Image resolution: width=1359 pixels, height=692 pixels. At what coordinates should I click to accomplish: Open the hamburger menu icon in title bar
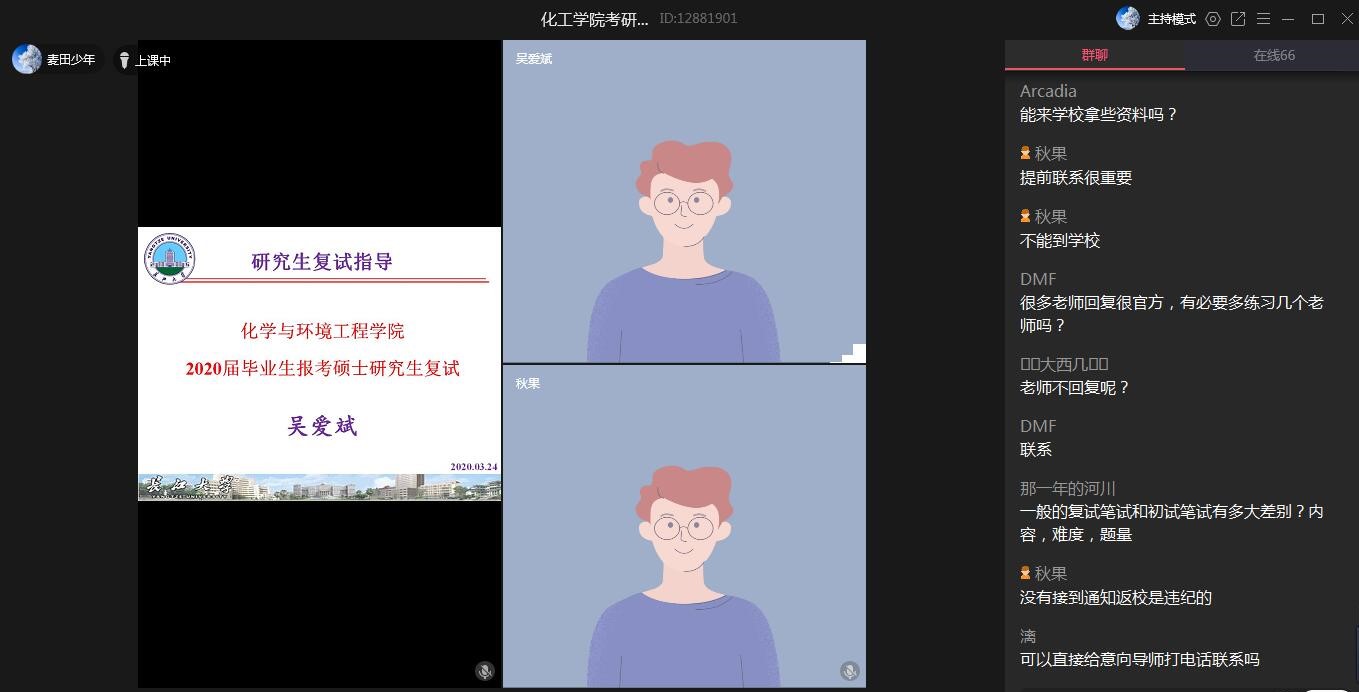tap(1263, 19)
